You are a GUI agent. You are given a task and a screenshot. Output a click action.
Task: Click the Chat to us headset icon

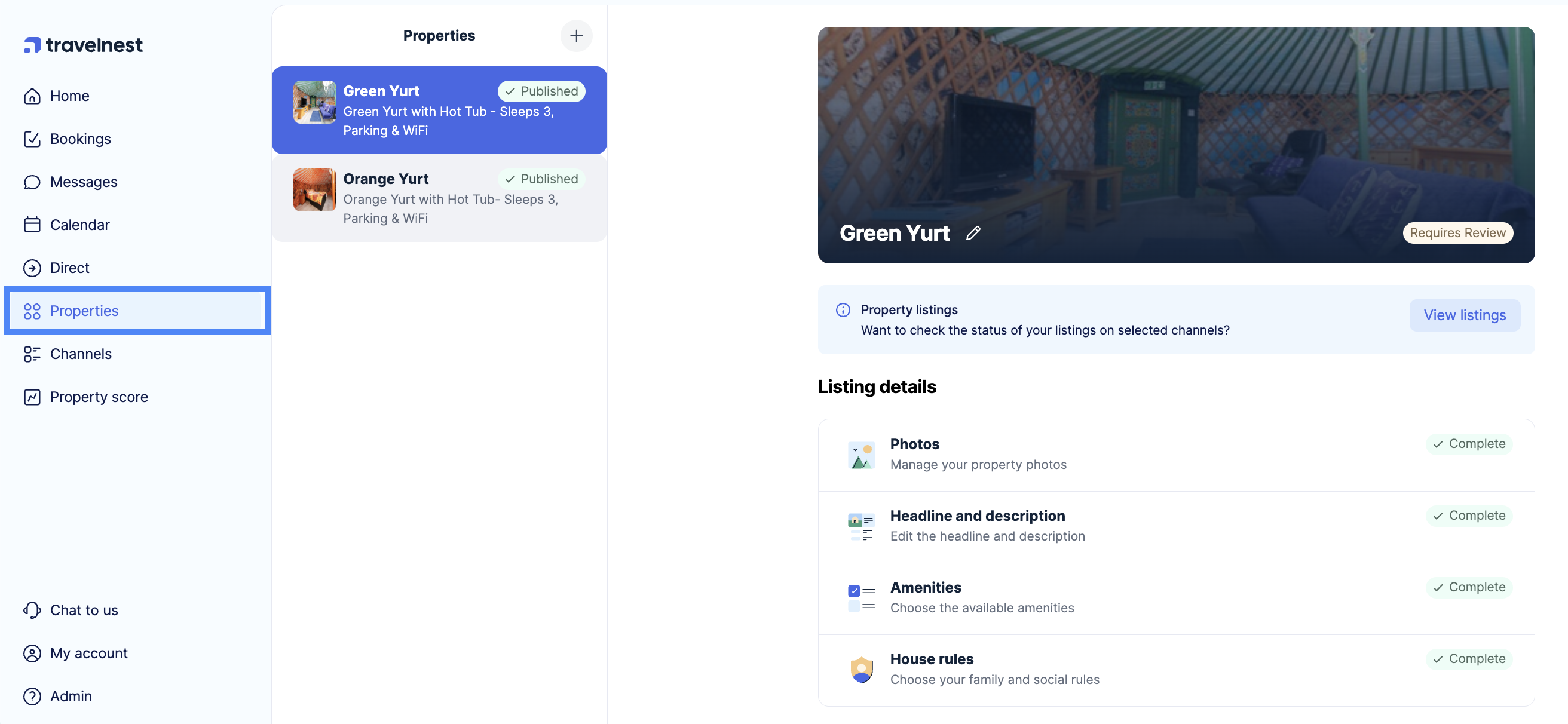point(32,611)
